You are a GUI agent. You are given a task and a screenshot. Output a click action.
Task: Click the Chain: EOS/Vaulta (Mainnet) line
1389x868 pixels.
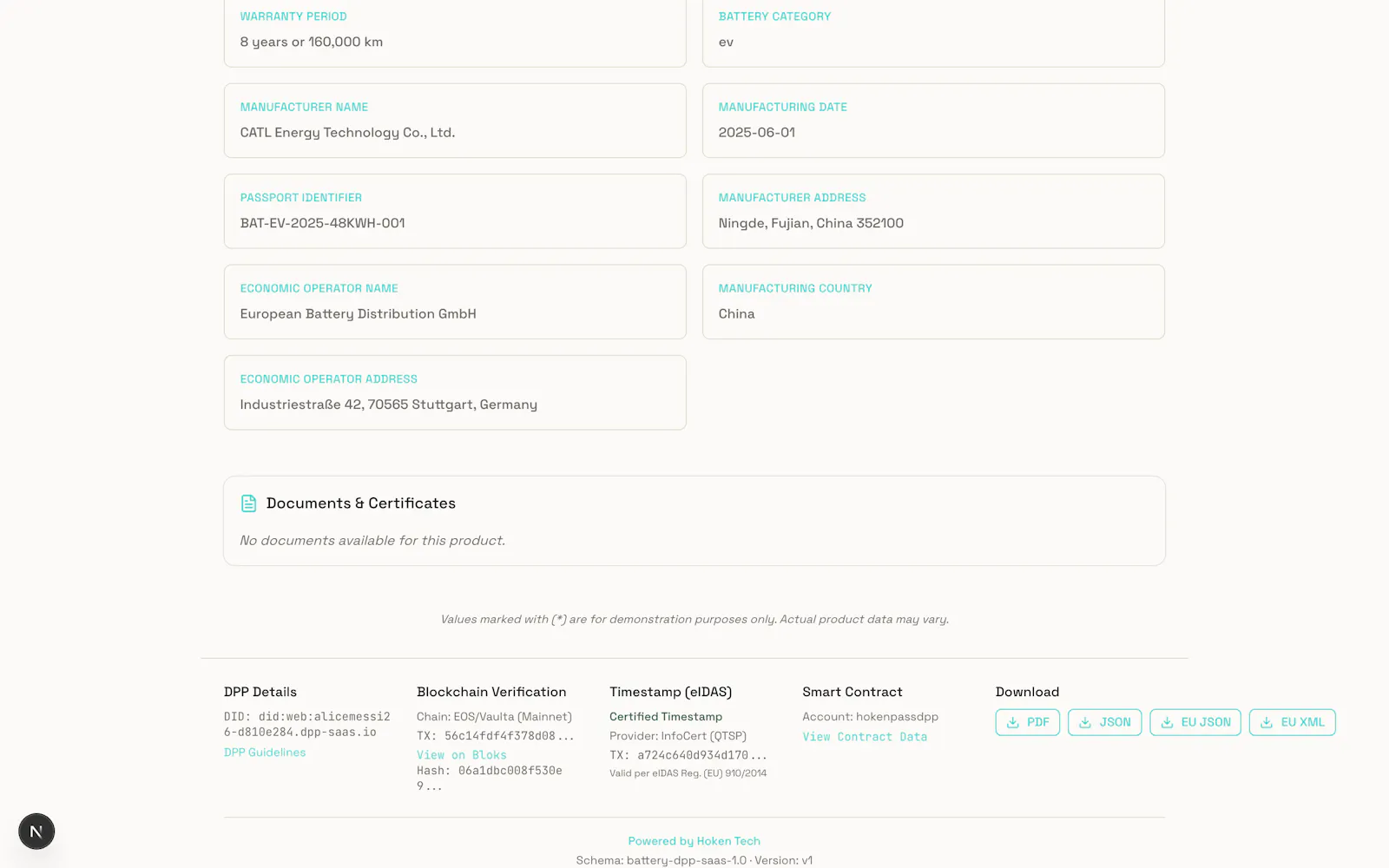(x=494, y=717)
